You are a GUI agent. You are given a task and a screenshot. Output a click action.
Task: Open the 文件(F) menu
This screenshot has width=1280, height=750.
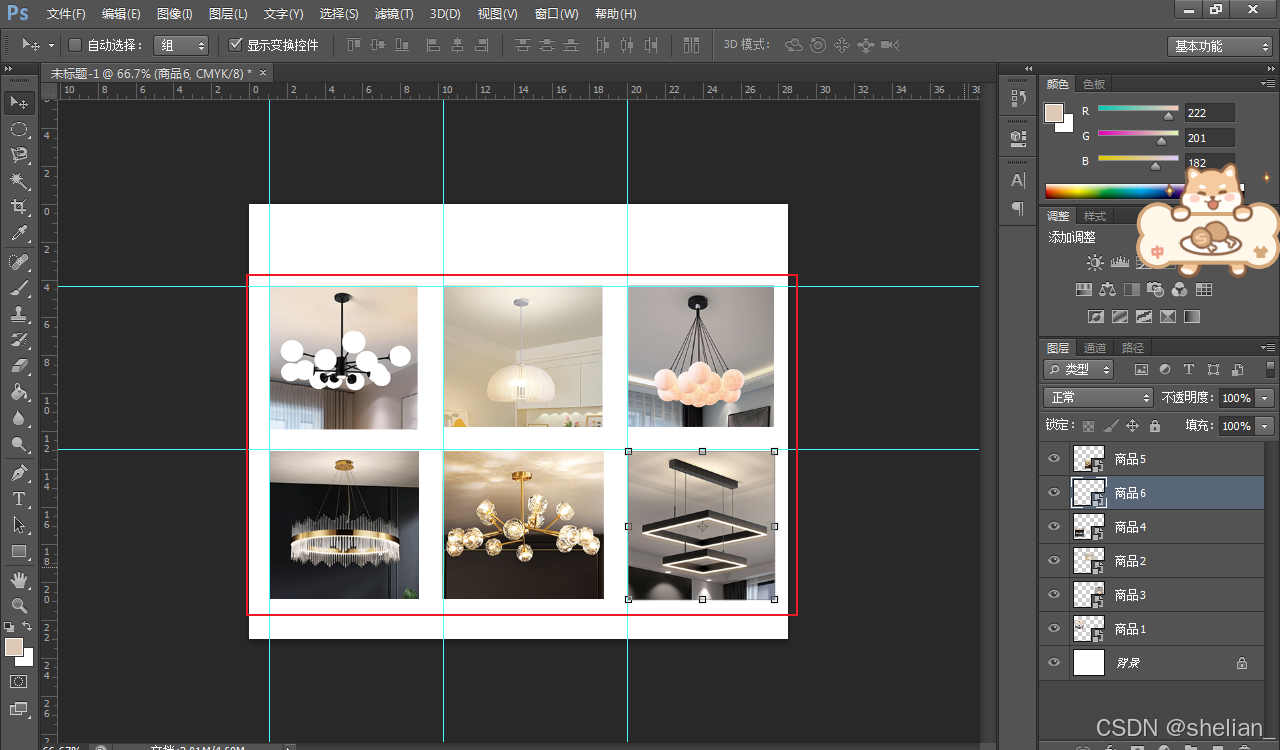click(66, 14)
